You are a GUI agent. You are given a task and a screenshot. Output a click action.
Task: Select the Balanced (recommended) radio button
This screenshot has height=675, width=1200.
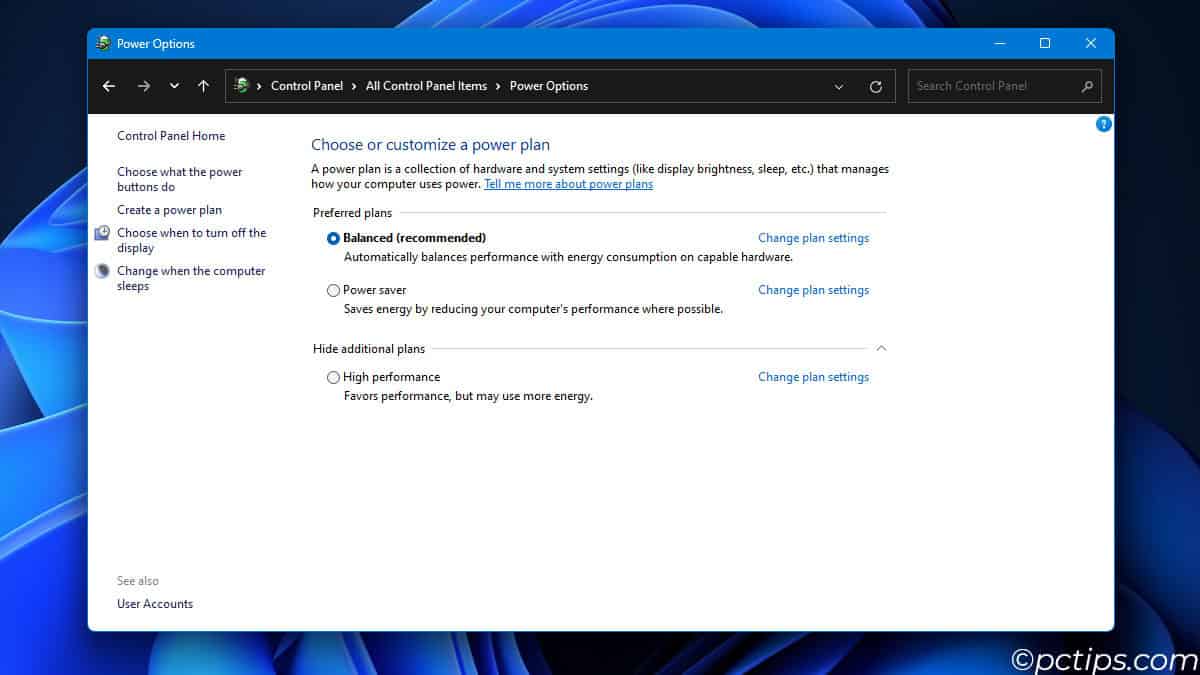click(x=333, y=238)
